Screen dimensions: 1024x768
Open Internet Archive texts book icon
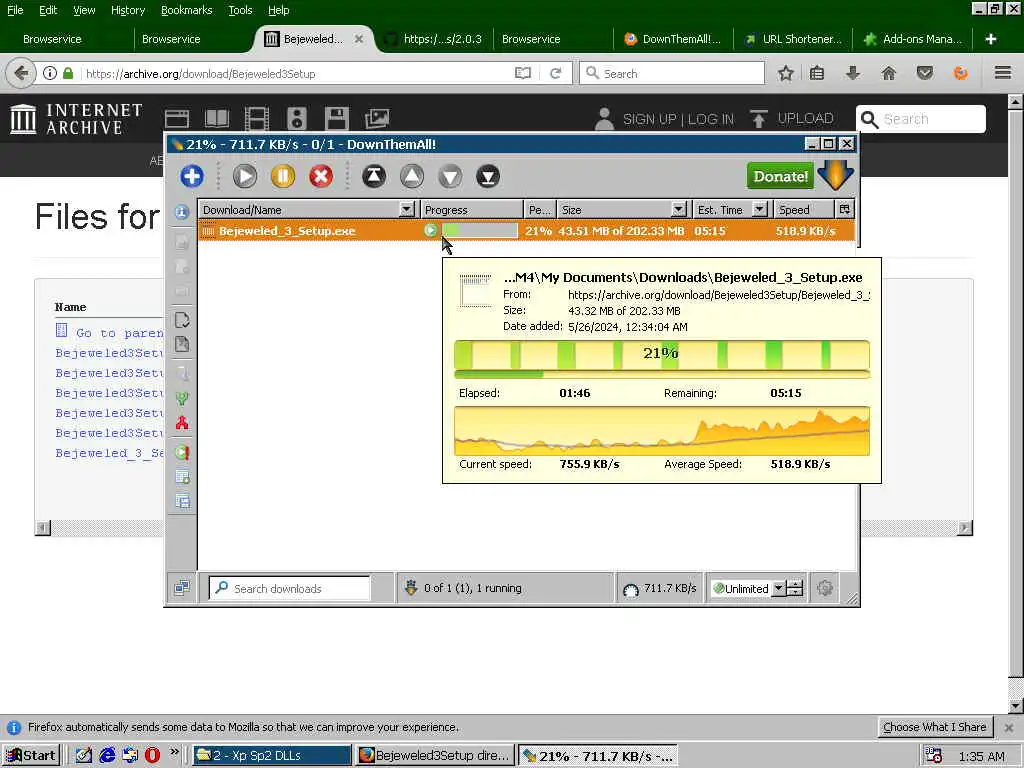click(x=217, y=118)
